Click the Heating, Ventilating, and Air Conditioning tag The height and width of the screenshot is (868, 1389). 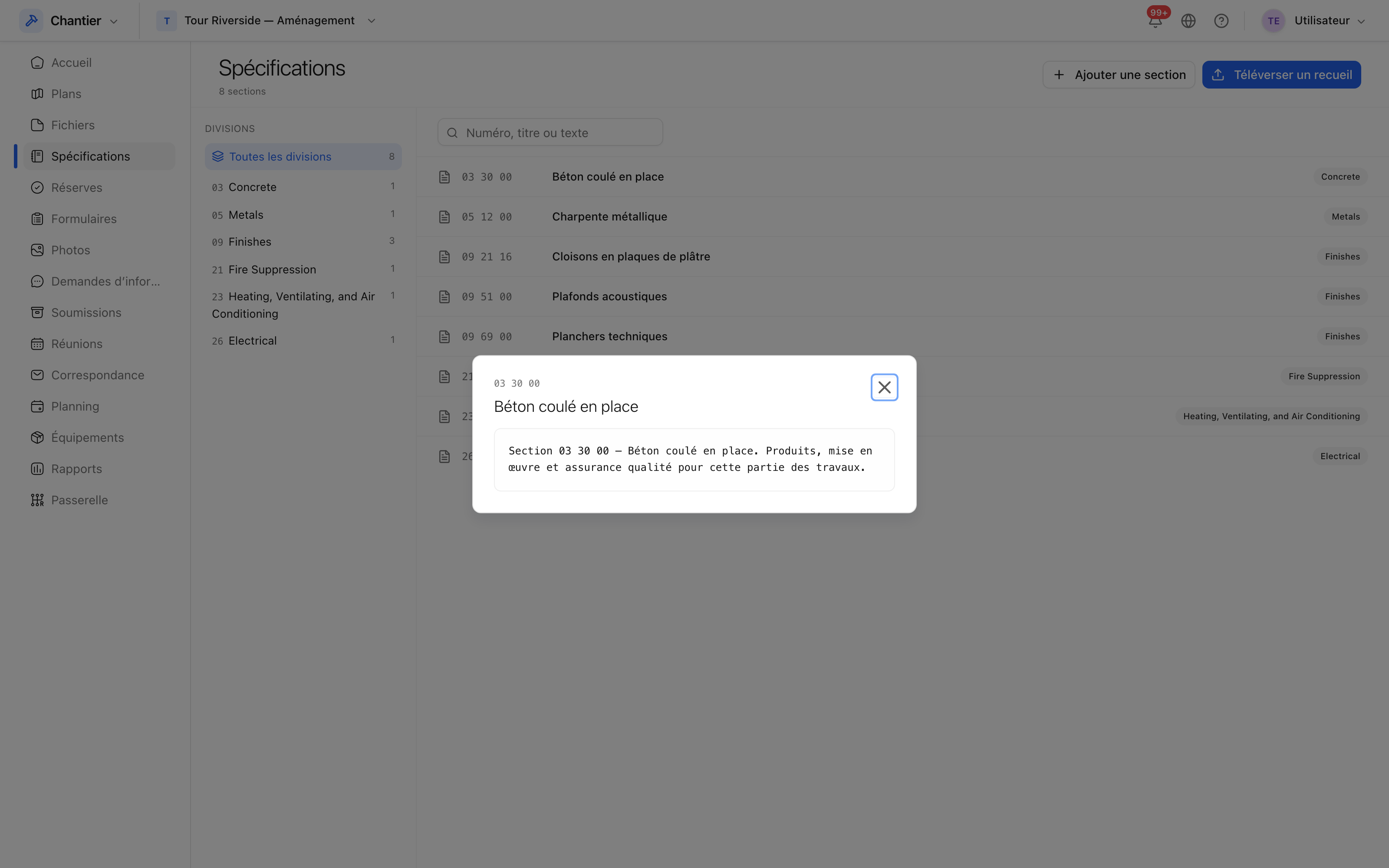tap(1271, 416)
